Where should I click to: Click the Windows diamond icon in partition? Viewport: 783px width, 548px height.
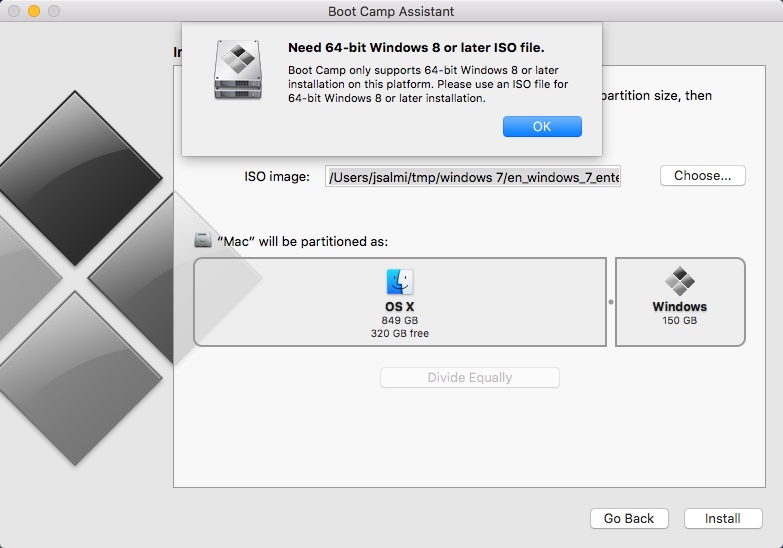click(x=680, y=281)
